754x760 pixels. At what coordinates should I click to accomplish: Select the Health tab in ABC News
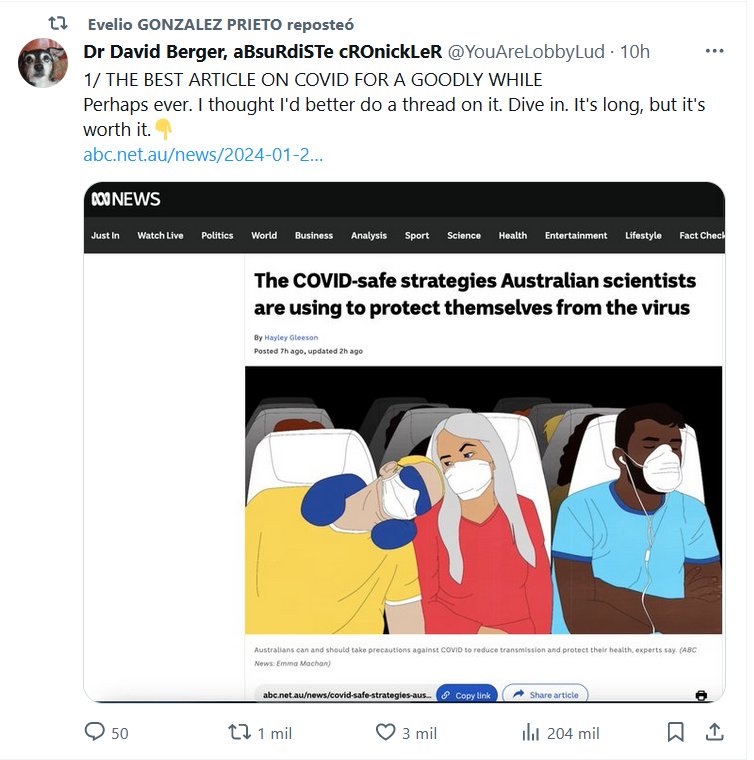(x=513, y=236)
